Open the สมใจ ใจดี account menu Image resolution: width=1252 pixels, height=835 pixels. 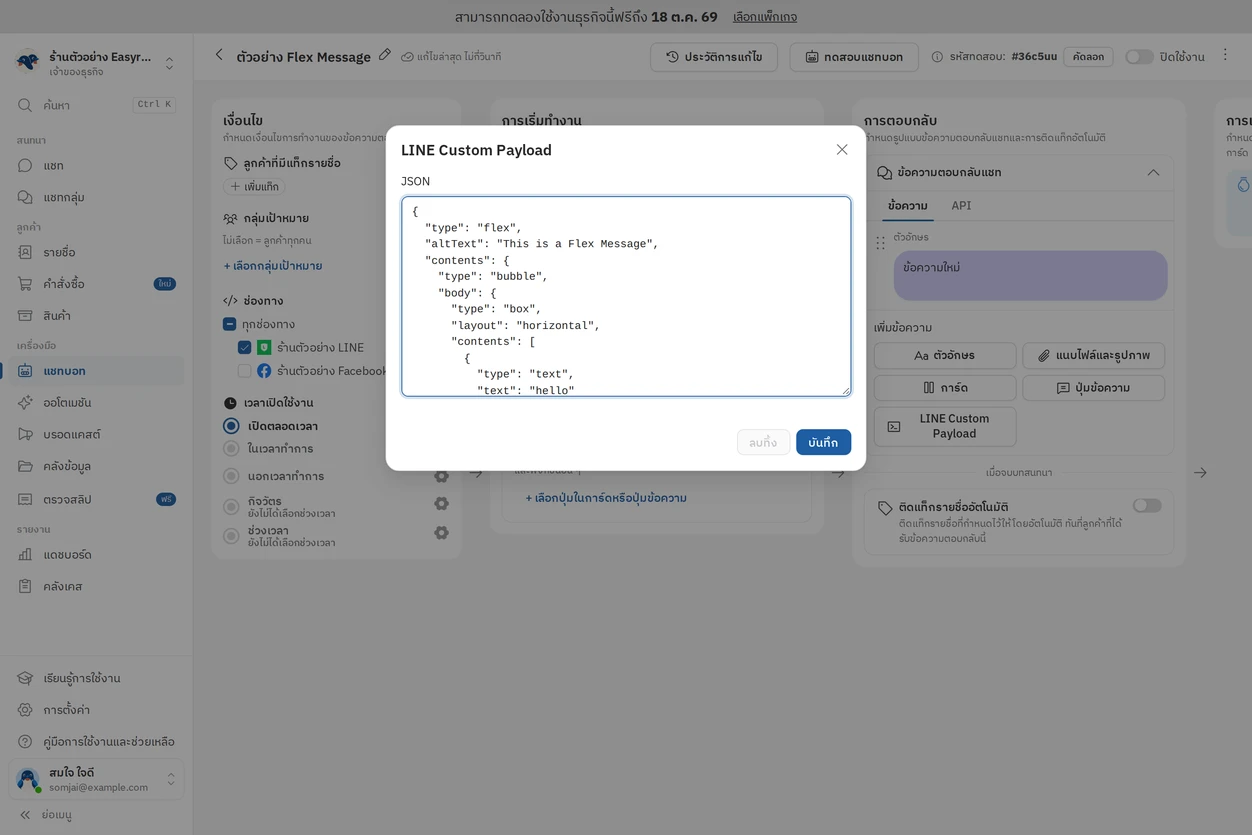(96, 780)
